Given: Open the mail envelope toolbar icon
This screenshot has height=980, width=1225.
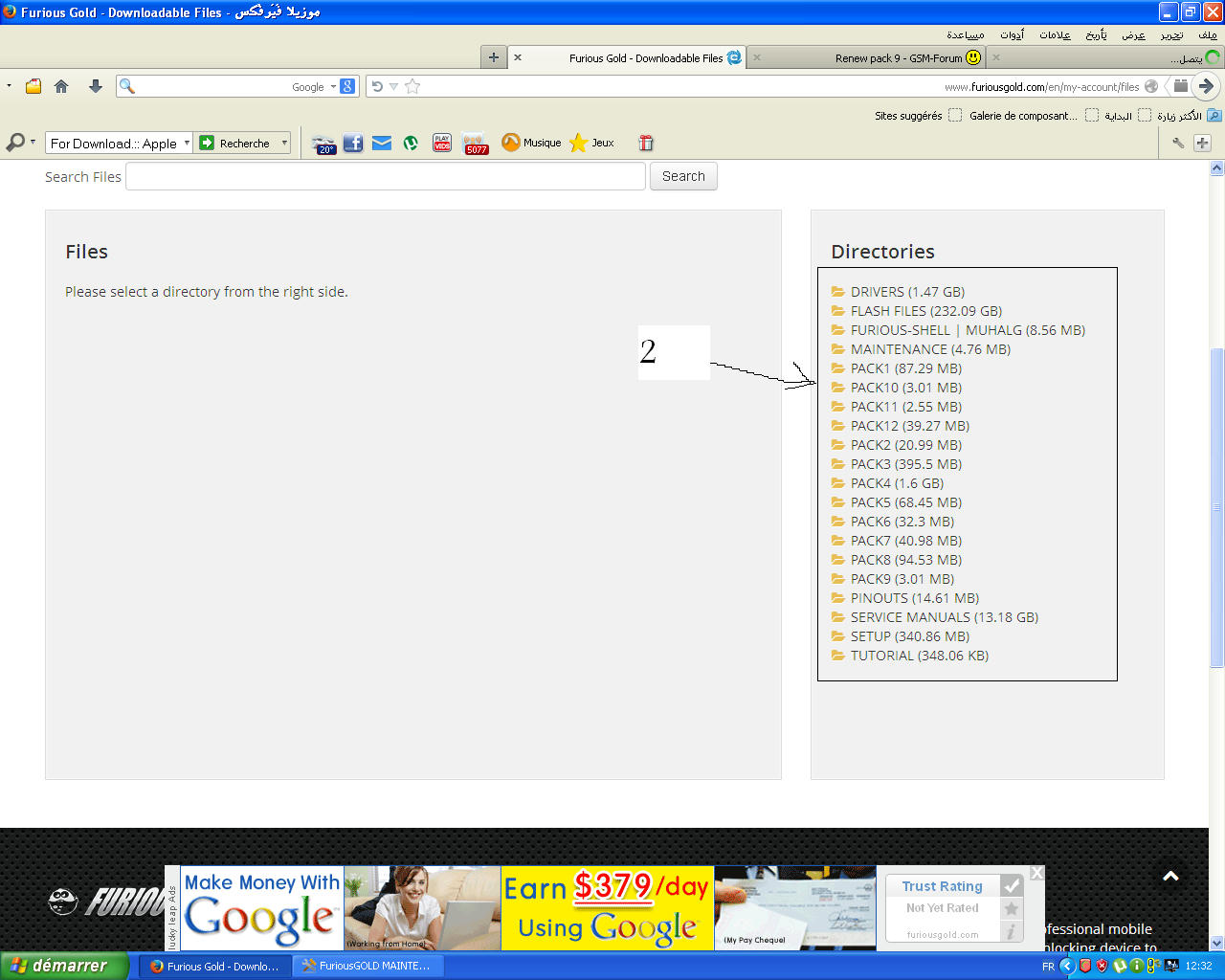Looking at the screenshot, I should point(382,143).
